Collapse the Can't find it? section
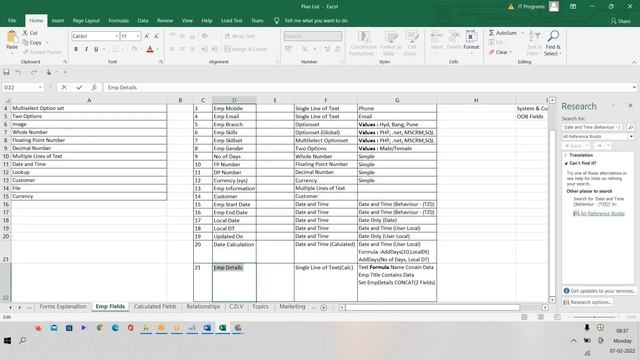The image size is (640, 360). pyautogui.click(x=566, y=163)
